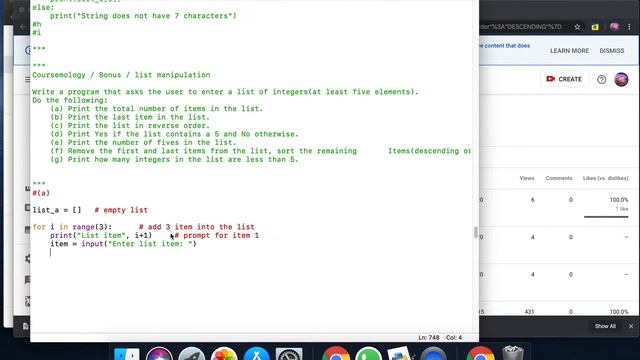Click the Chrome address bar URL
Image resolution: width=640 pixels, height=360 pixels.
coord(521,27)
